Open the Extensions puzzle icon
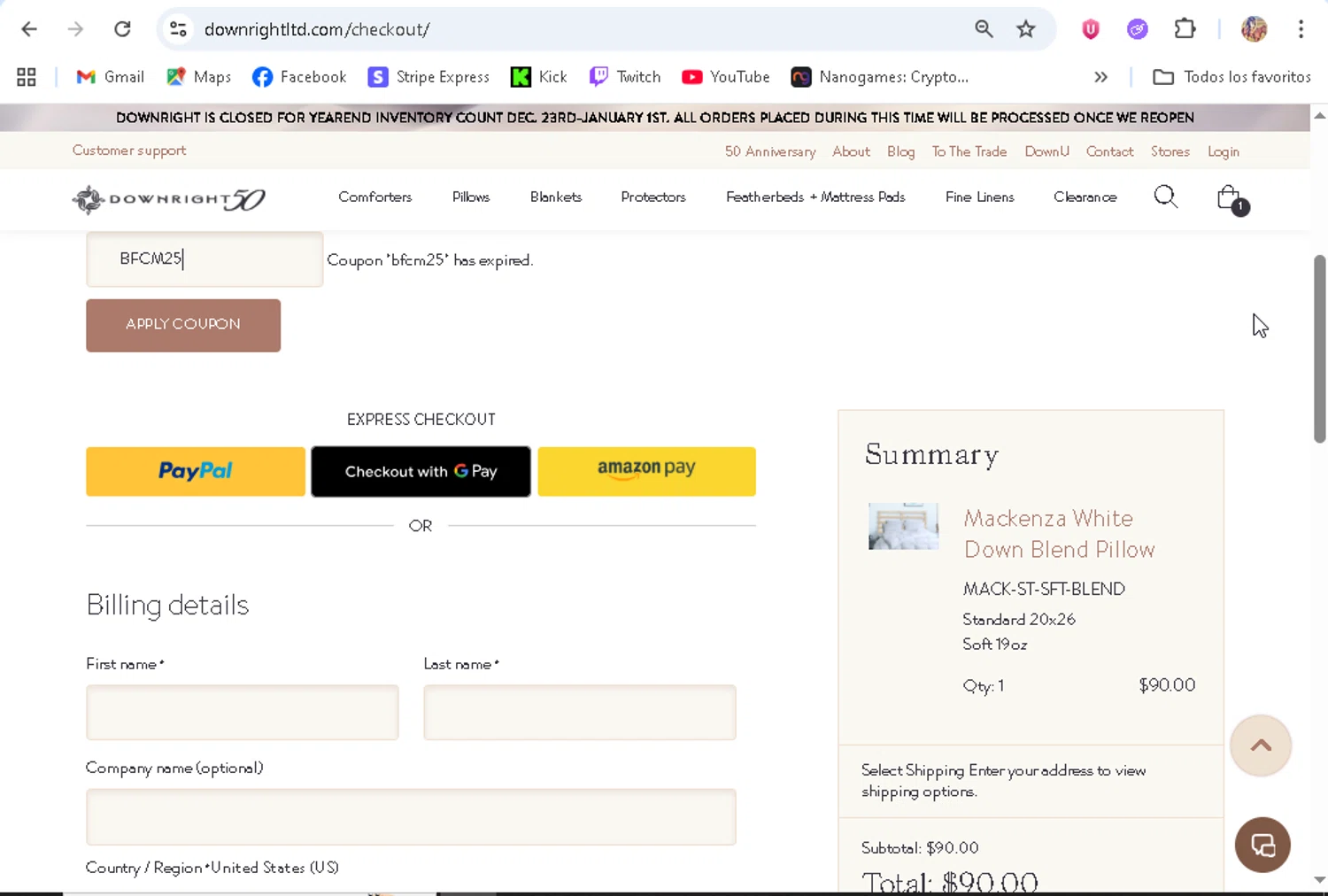Image resolution: width=1328 pixels, height=896 pixels. (1185, 29)
